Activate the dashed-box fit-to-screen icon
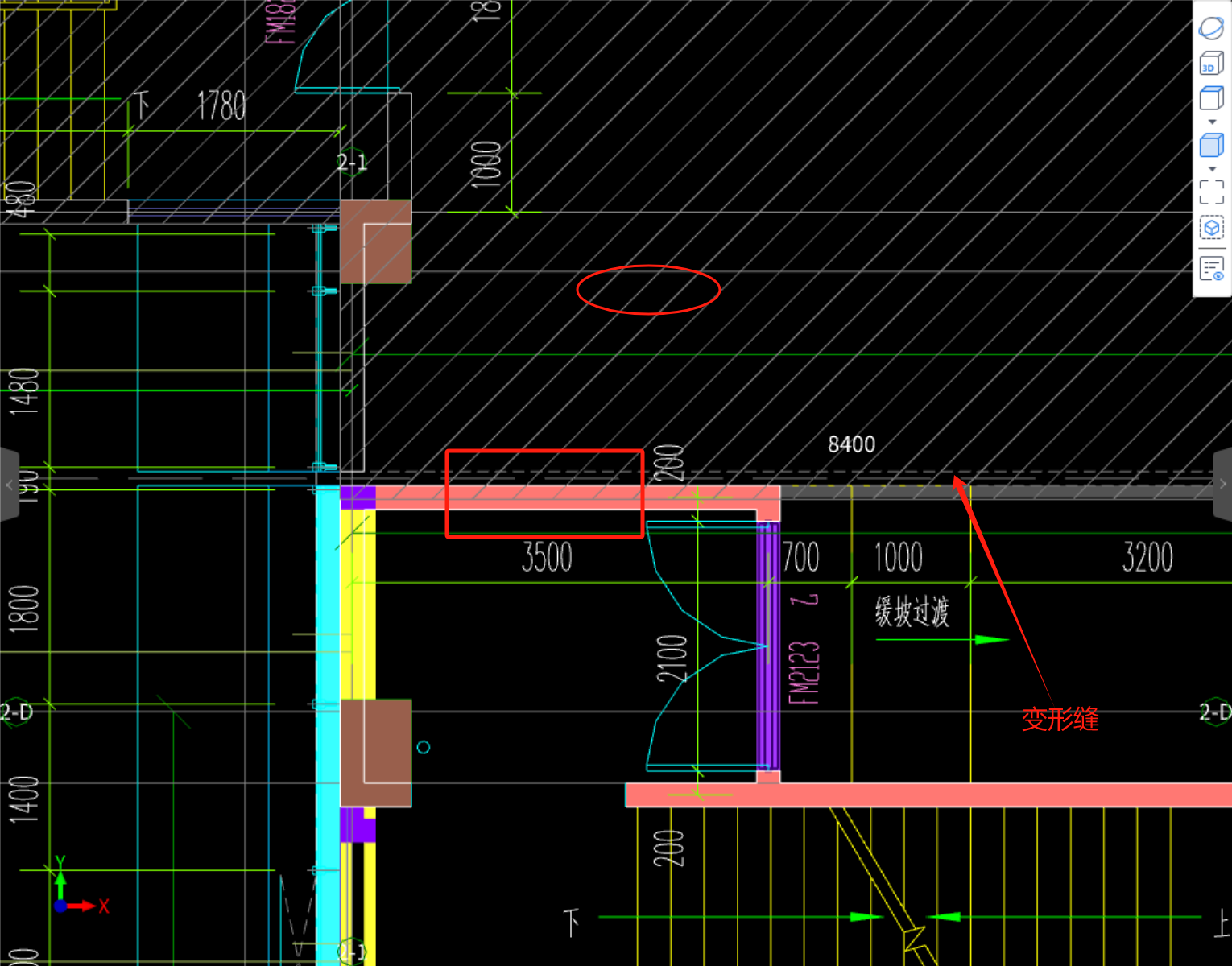The image size is (1232, 966). point(1211,192)
